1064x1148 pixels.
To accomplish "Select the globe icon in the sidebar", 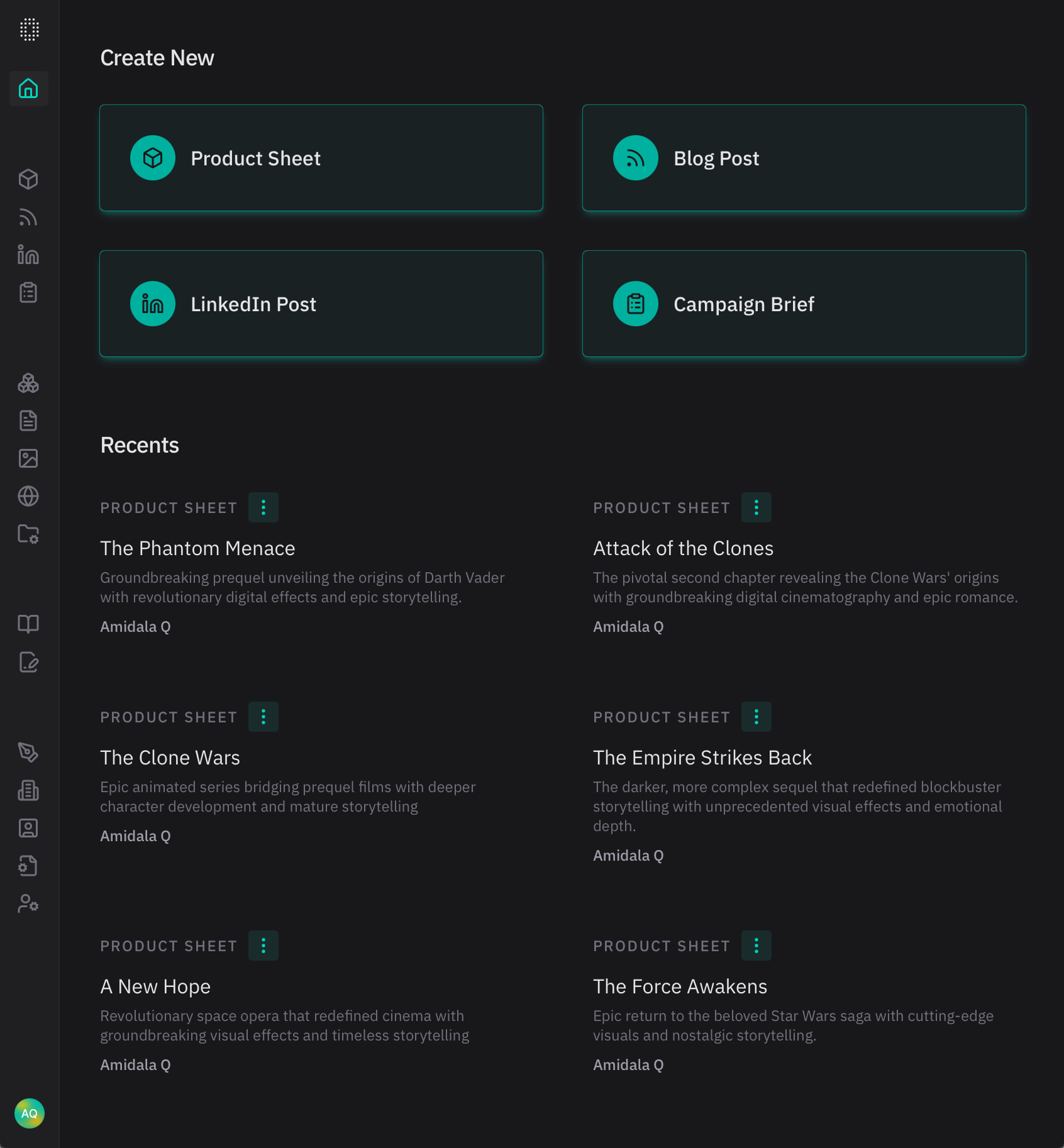I will coord(29,496).
